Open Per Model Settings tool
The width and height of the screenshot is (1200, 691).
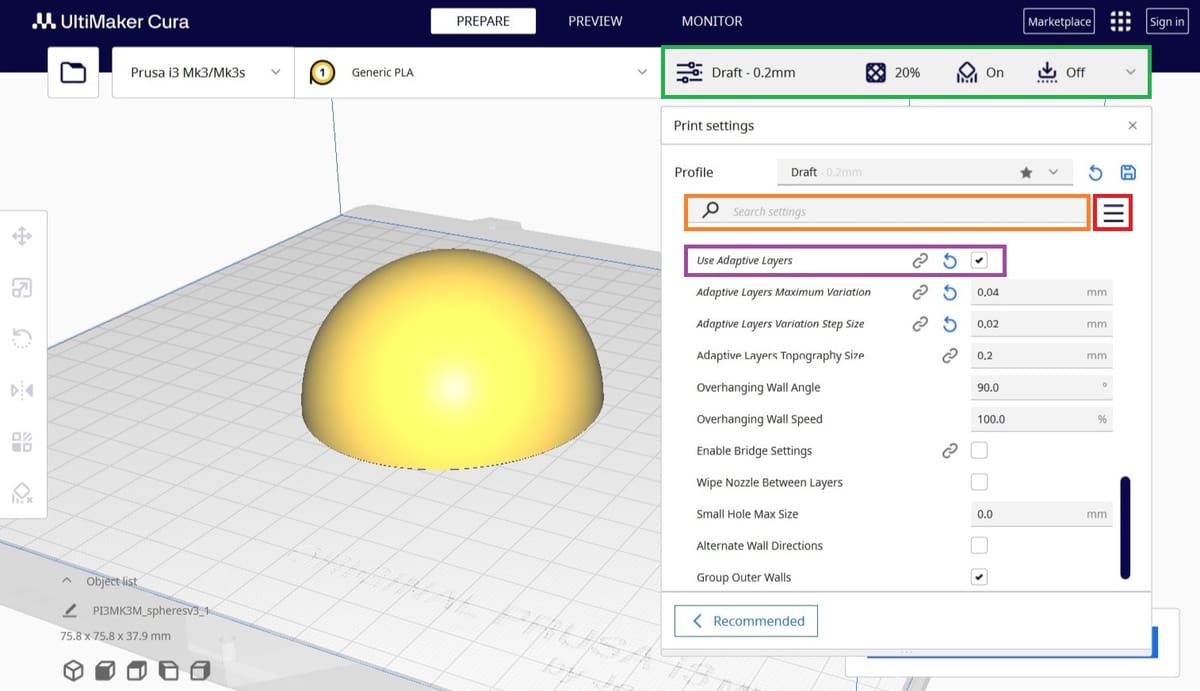coord(21,442)
